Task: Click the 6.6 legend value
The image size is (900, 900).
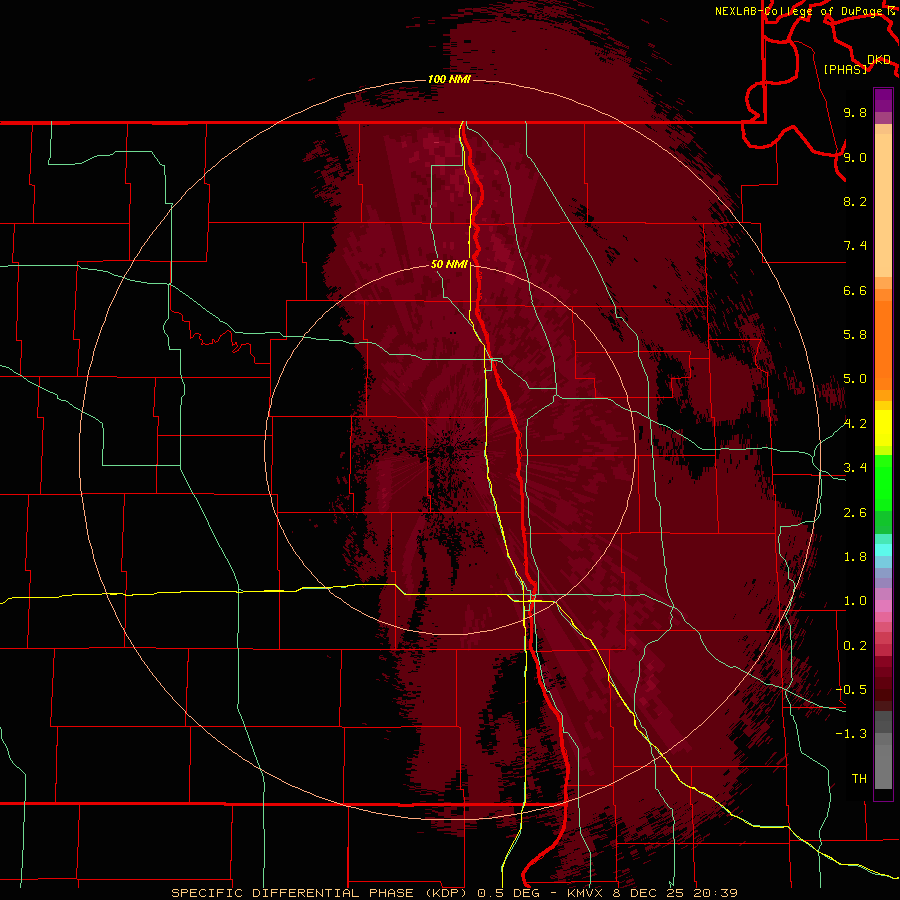Action: (855, 290)
